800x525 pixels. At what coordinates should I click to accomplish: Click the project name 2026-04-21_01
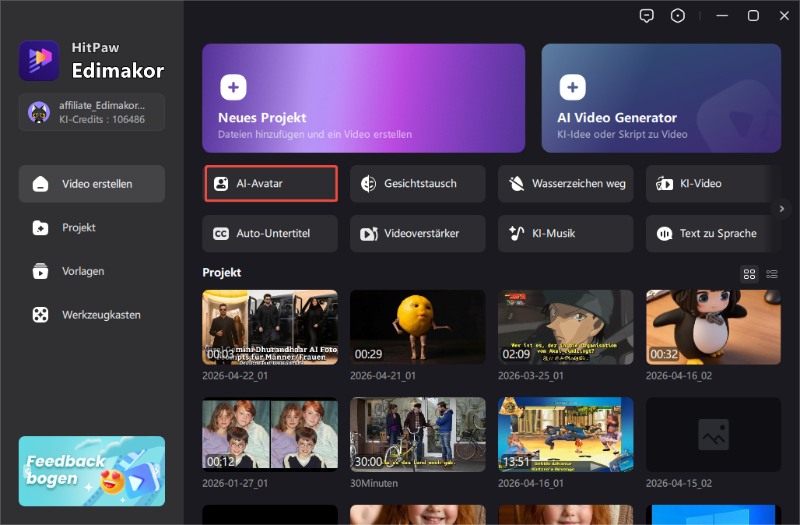point(383,376)
